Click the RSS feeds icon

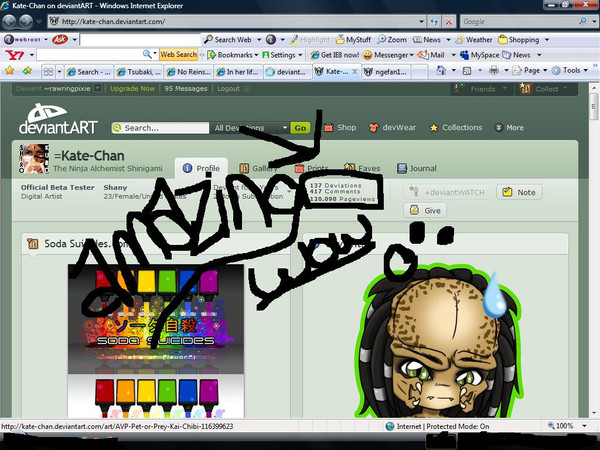(467, 70)
